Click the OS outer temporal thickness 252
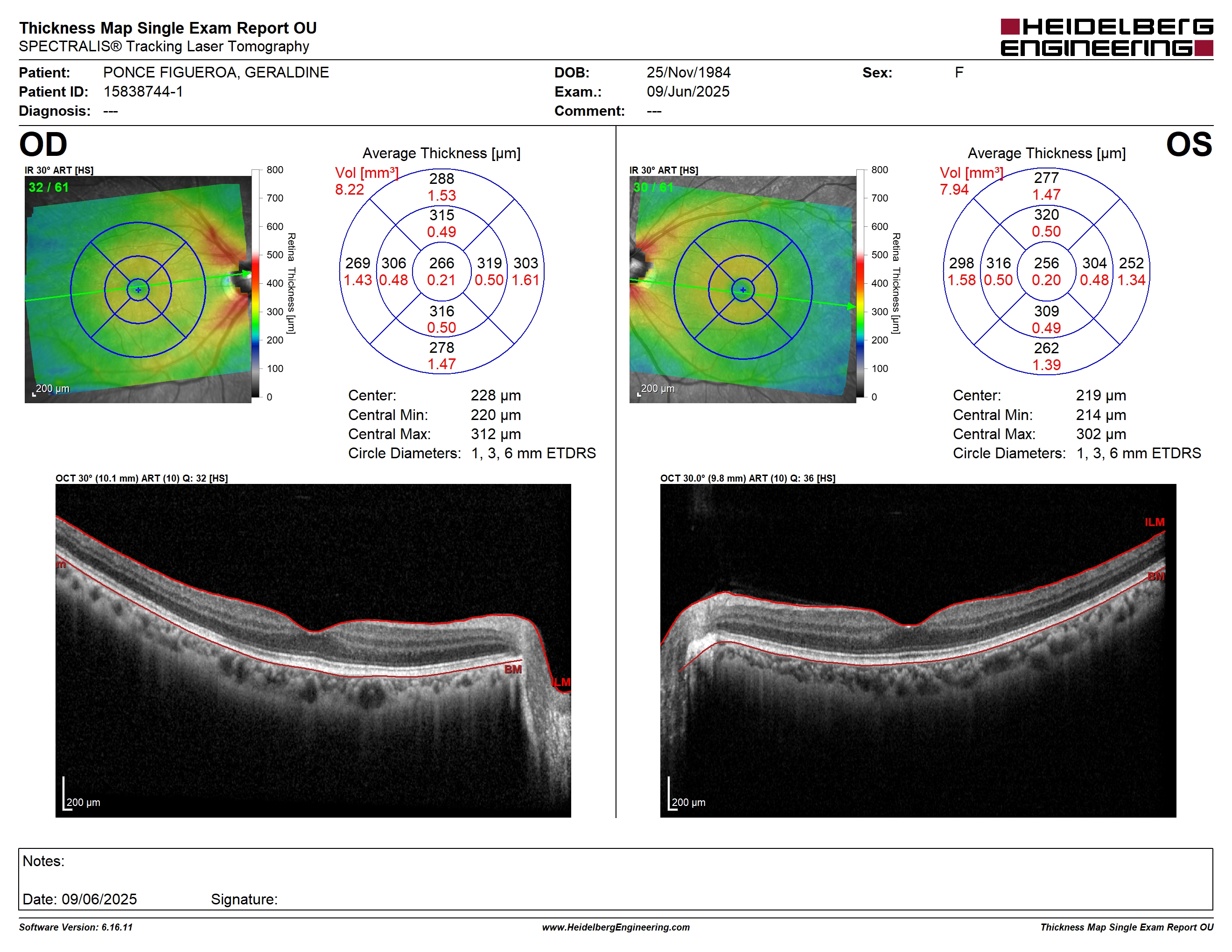This screenshot has height=952, width=1232. click(x=1132, y=263)
